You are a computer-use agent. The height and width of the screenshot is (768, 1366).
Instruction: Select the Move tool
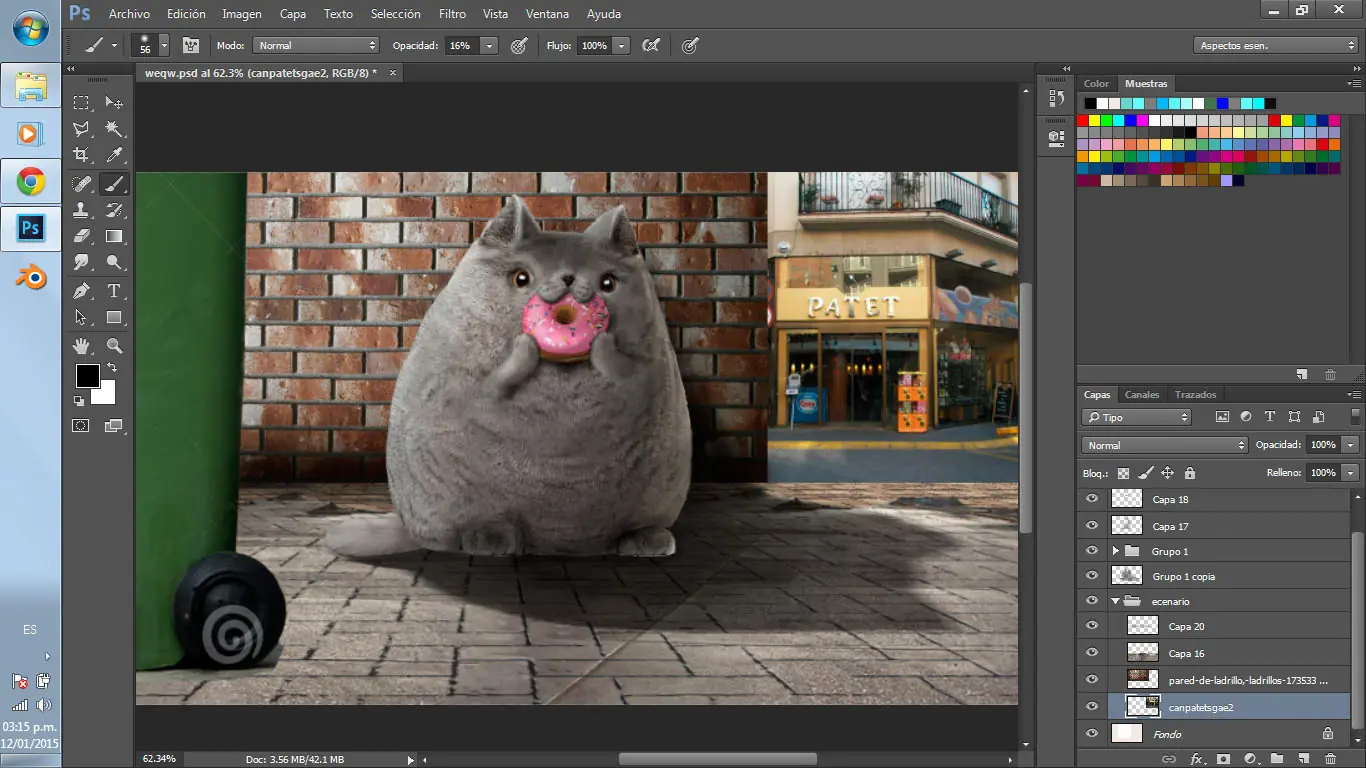114,102
